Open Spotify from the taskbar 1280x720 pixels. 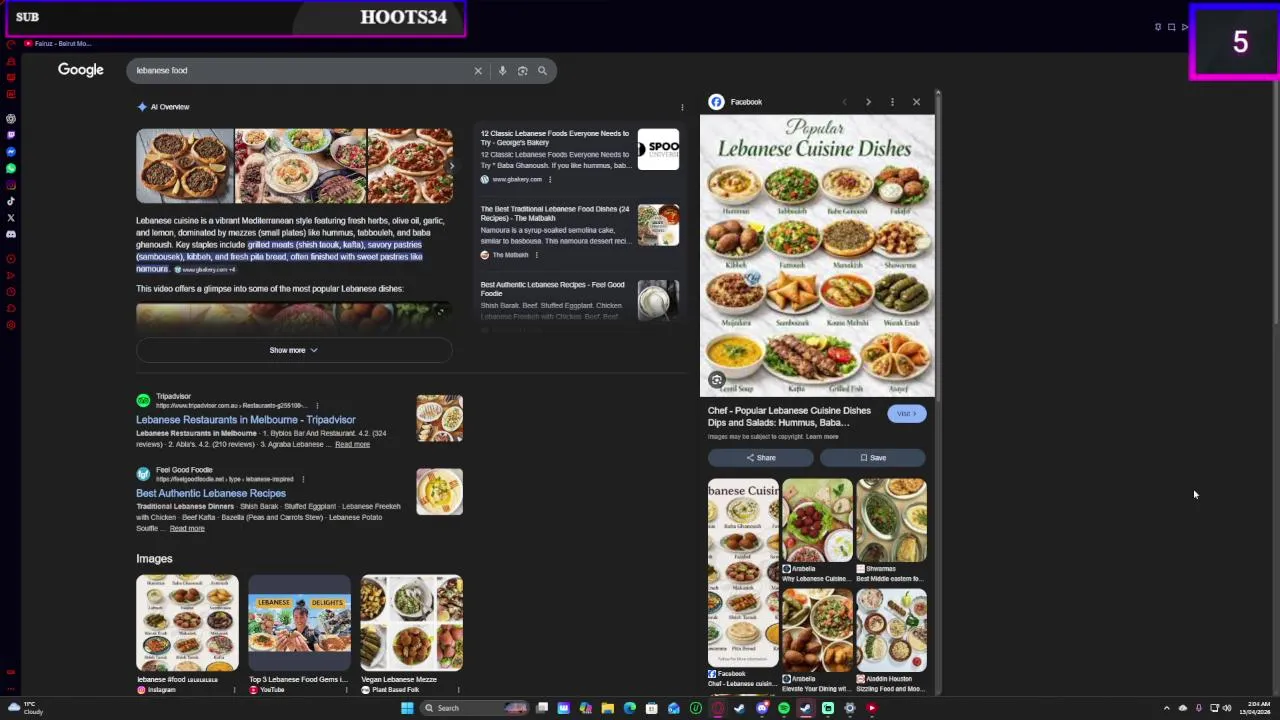coord(783,708)
